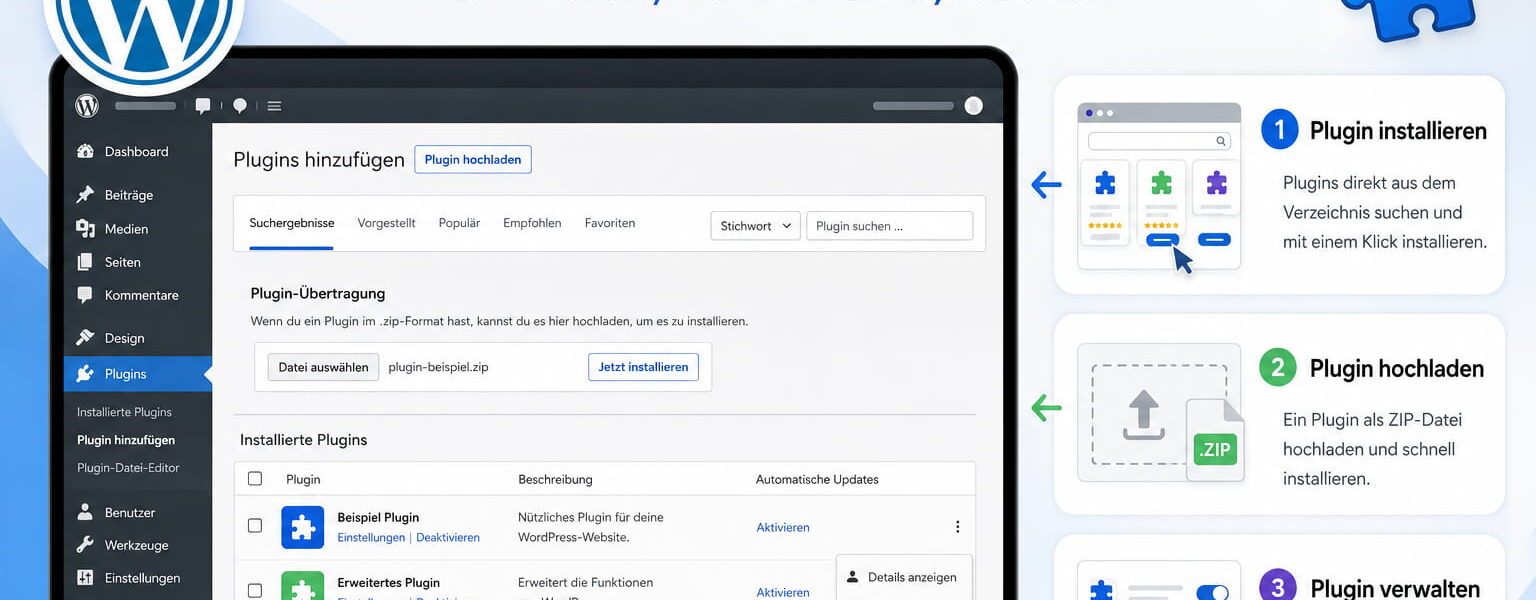Click the Design brush icon
The height and width of the screenshot is (600, 1536).
[x=86, y=338]
